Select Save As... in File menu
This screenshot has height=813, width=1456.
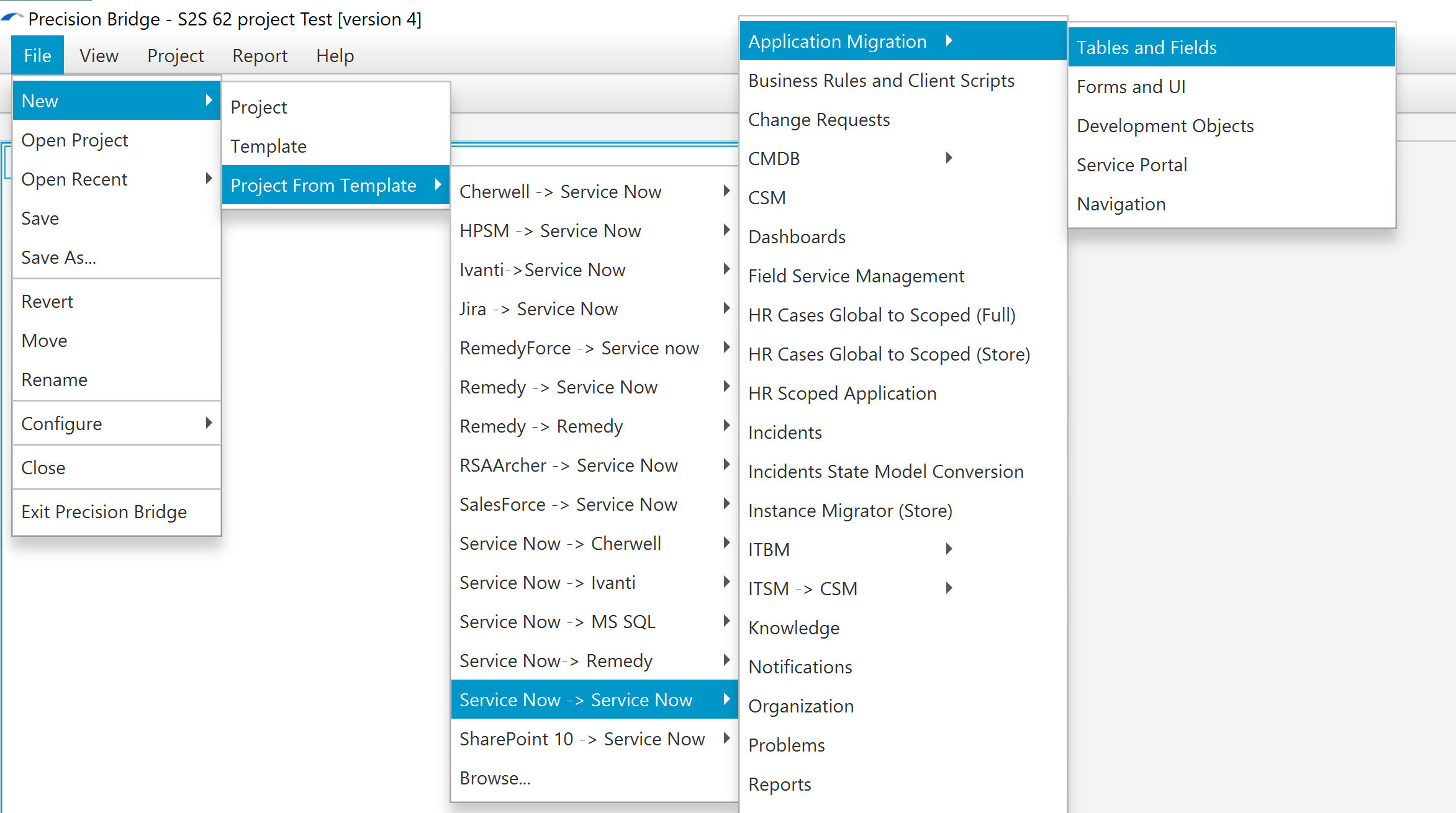[x=117, y=257]
